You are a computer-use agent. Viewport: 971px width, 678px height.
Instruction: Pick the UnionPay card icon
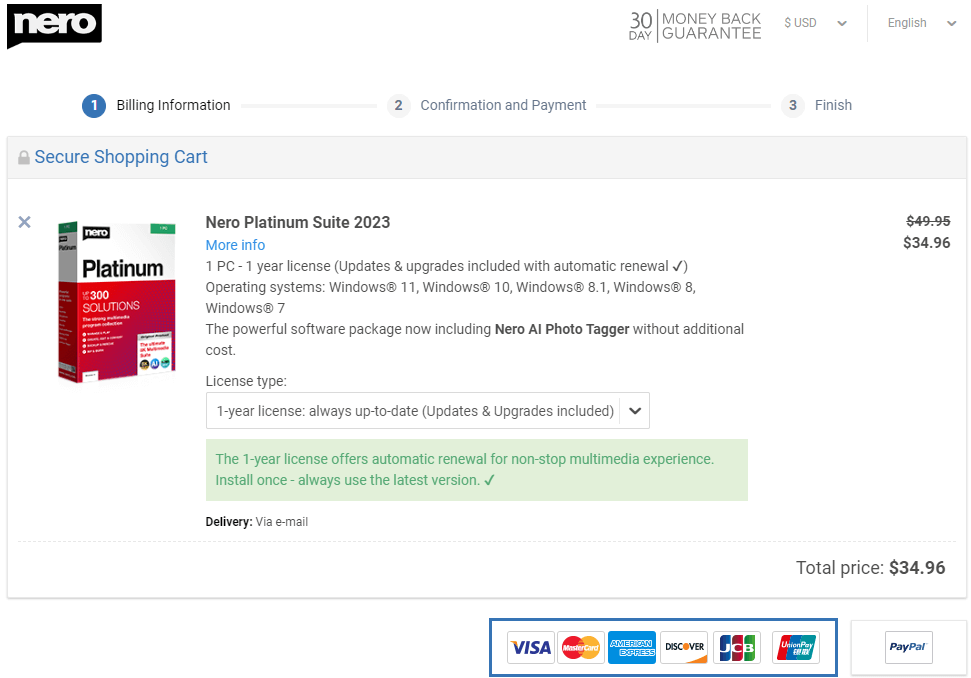pyautogui.click(x=796, y=648)
